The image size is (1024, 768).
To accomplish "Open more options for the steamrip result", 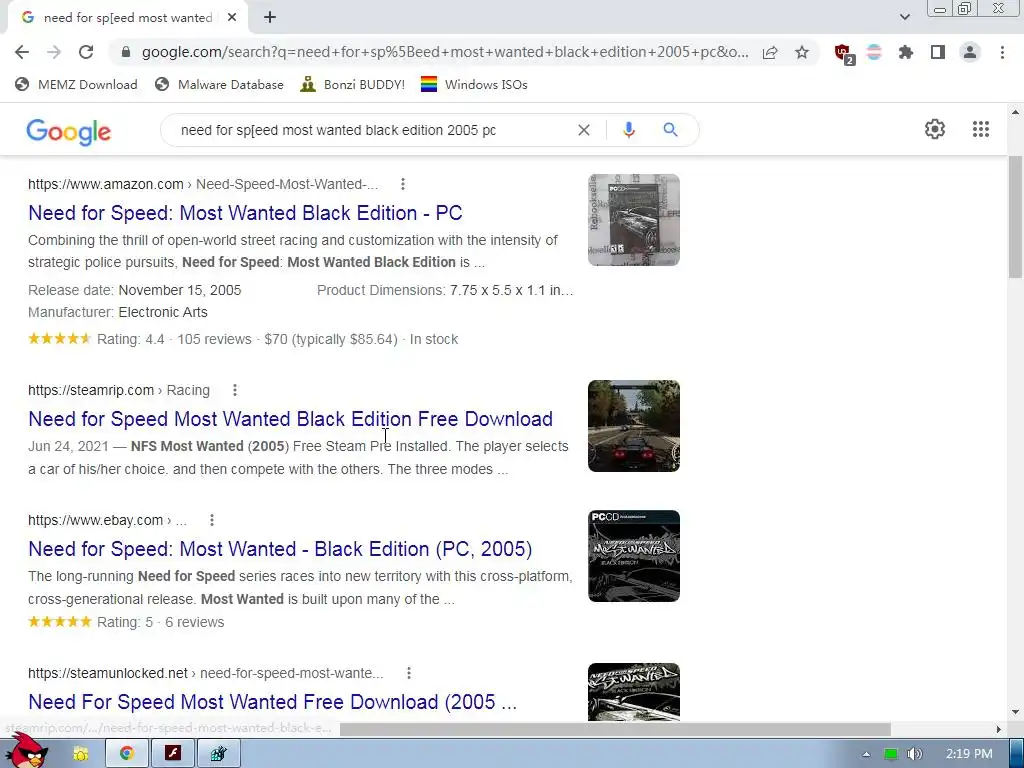I will click(x=235, y=390).
